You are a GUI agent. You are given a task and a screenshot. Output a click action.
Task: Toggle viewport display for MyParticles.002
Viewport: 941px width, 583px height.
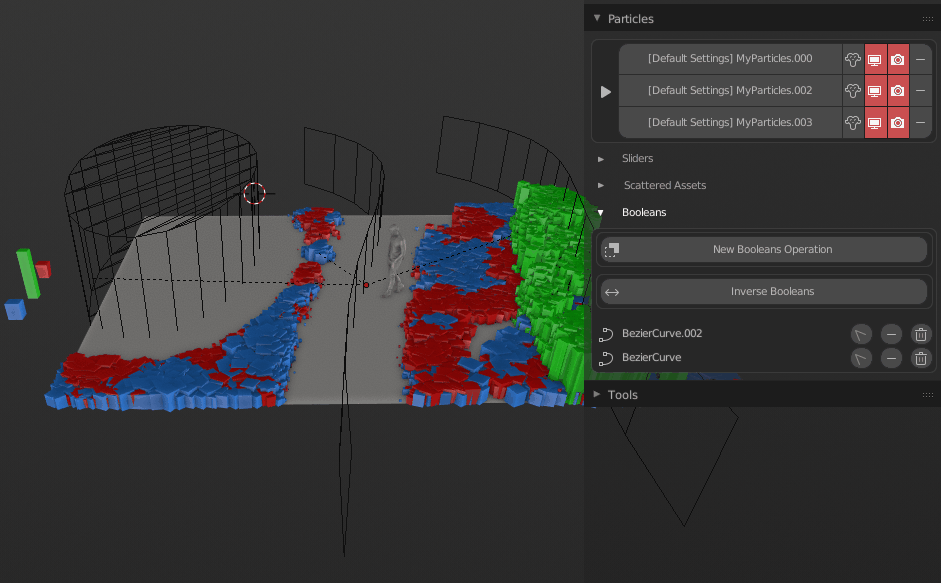(877, 91)
